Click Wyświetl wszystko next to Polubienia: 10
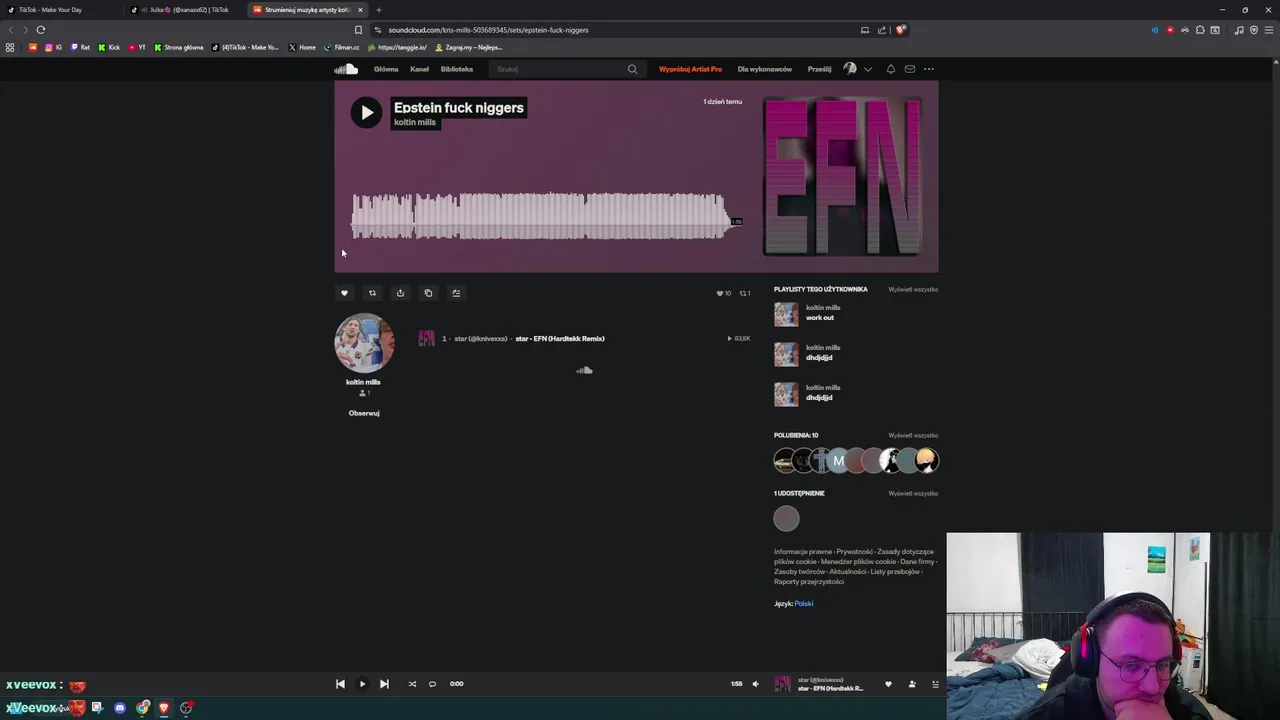 913,435
